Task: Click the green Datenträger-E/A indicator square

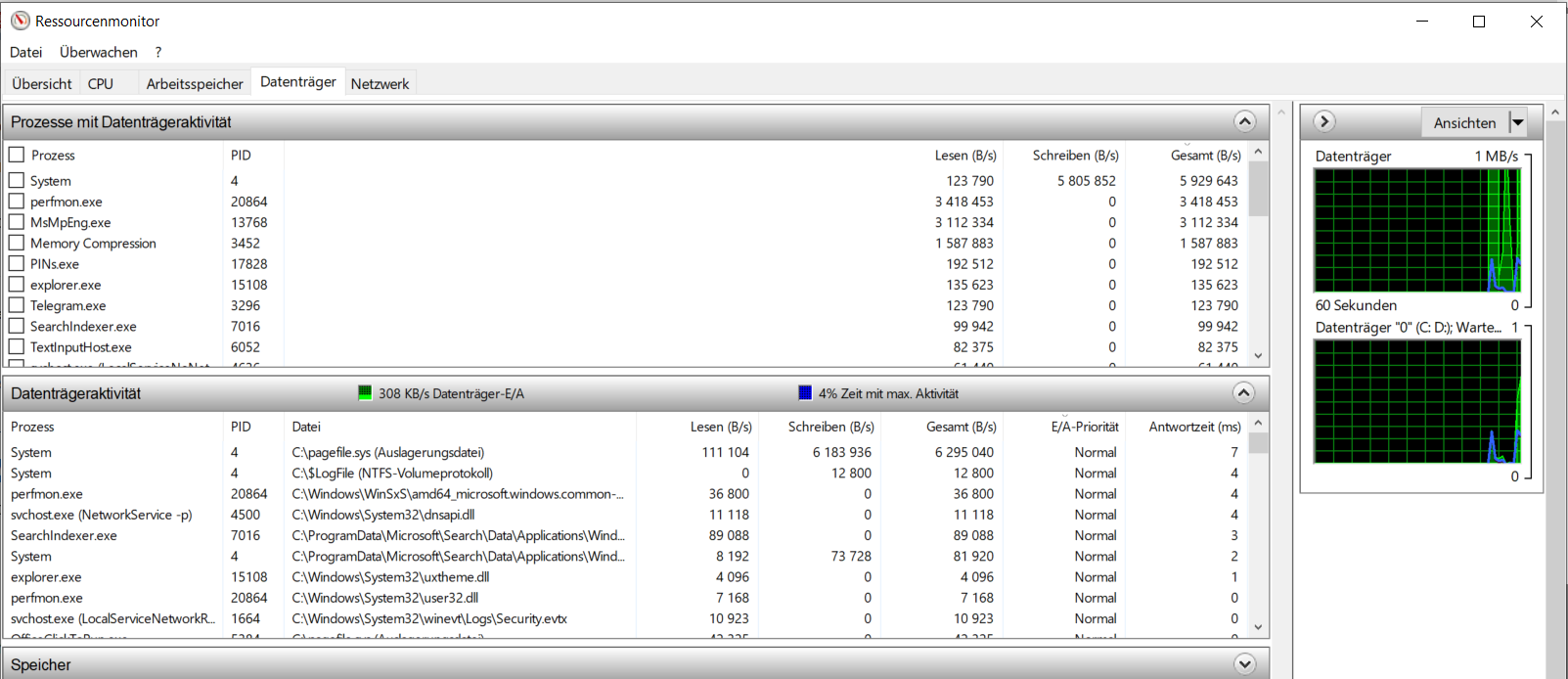Action: click(365, 392)
